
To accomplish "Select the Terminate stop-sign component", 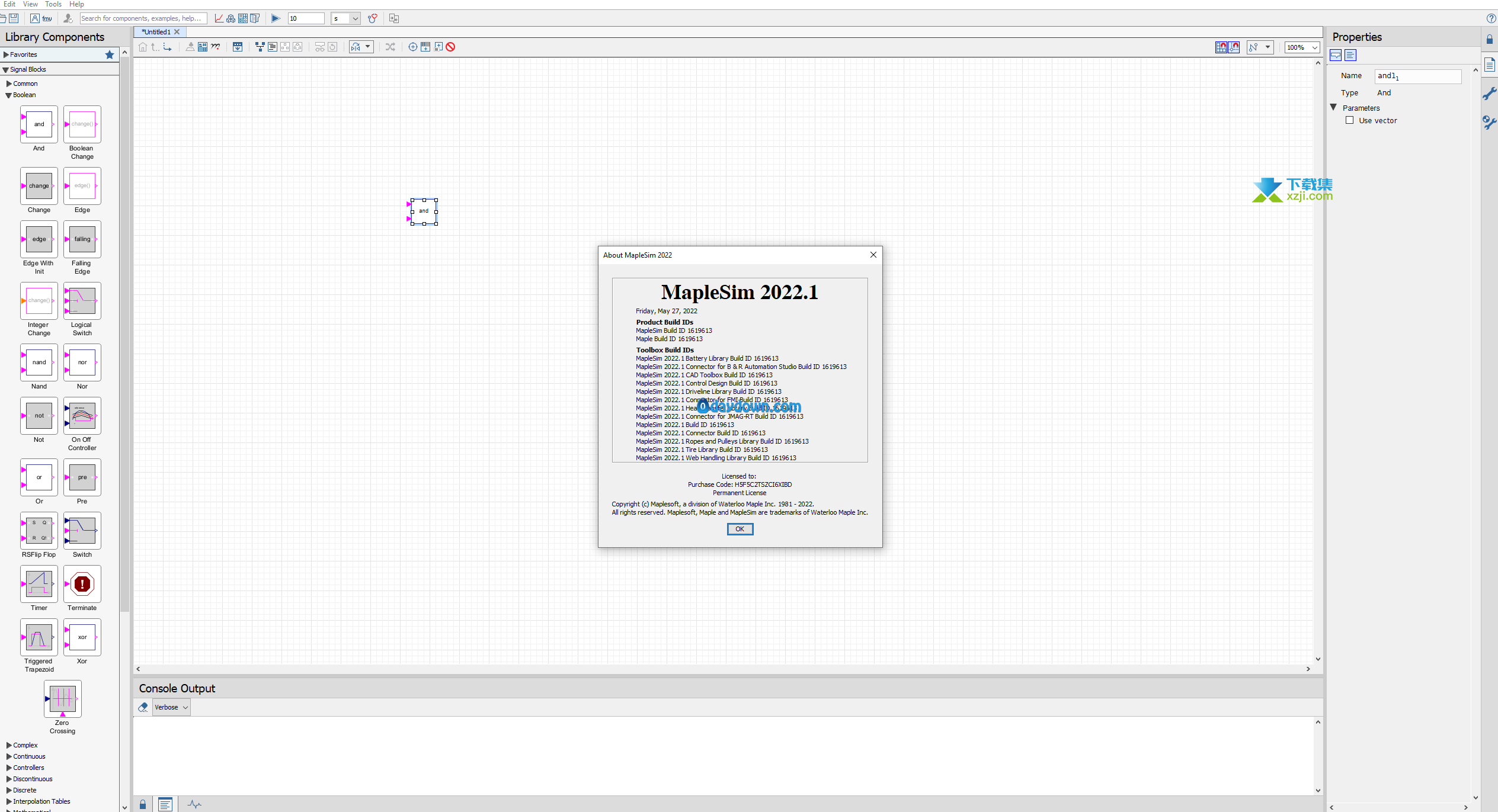I will tap(82, 584).
